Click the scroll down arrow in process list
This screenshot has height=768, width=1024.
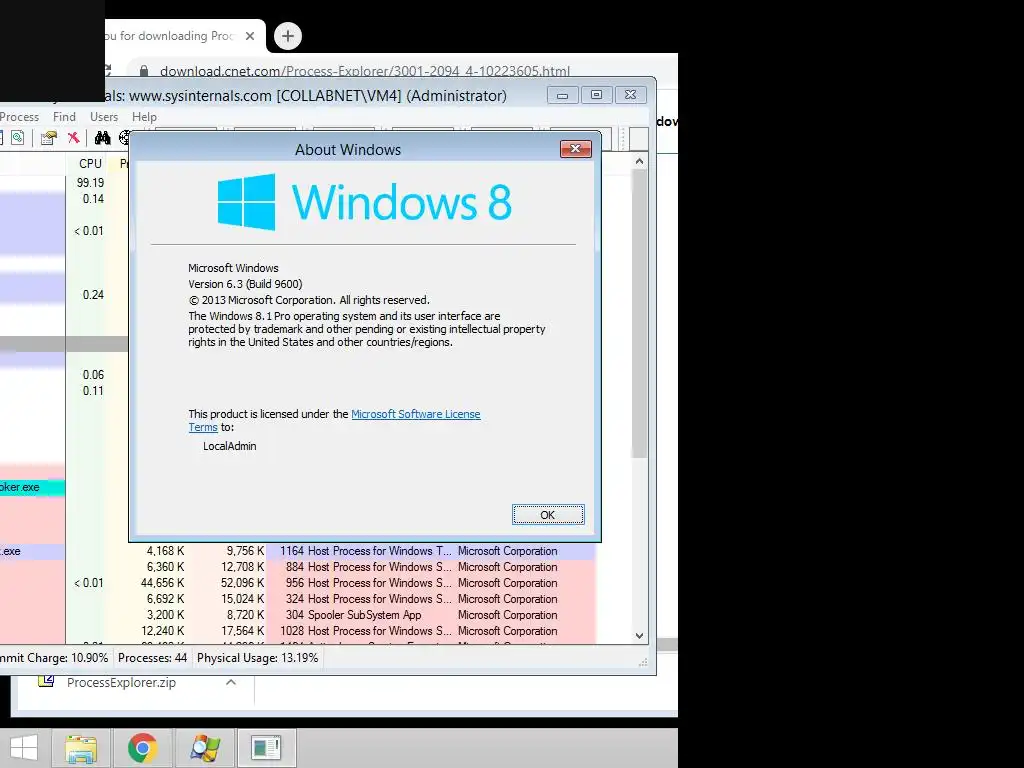coord(639,635)
